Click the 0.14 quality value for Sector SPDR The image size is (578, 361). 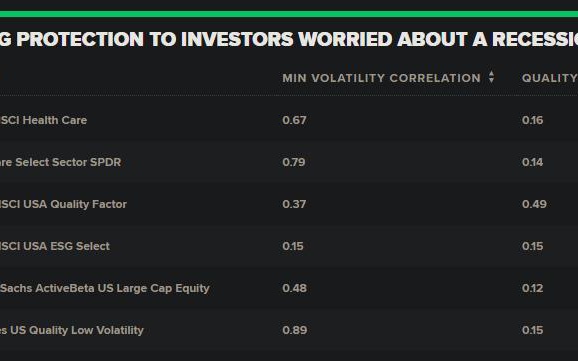pos(532,162)
